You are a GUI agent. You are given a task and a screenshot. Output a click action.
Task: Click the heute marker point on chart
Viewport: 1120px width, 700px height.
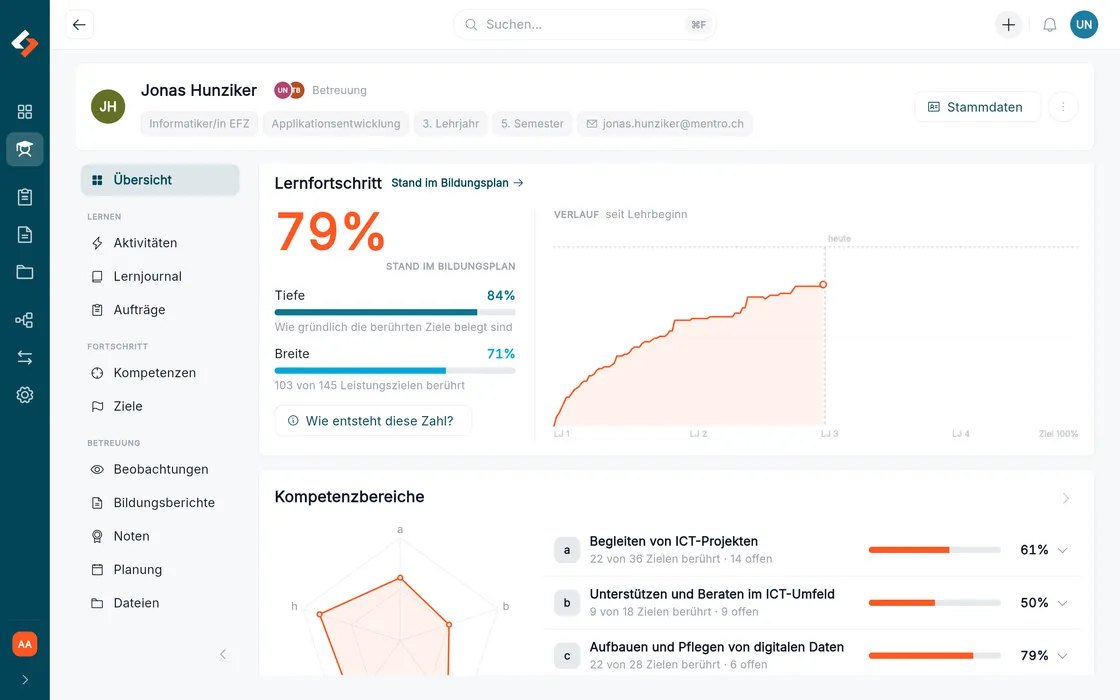824,284
